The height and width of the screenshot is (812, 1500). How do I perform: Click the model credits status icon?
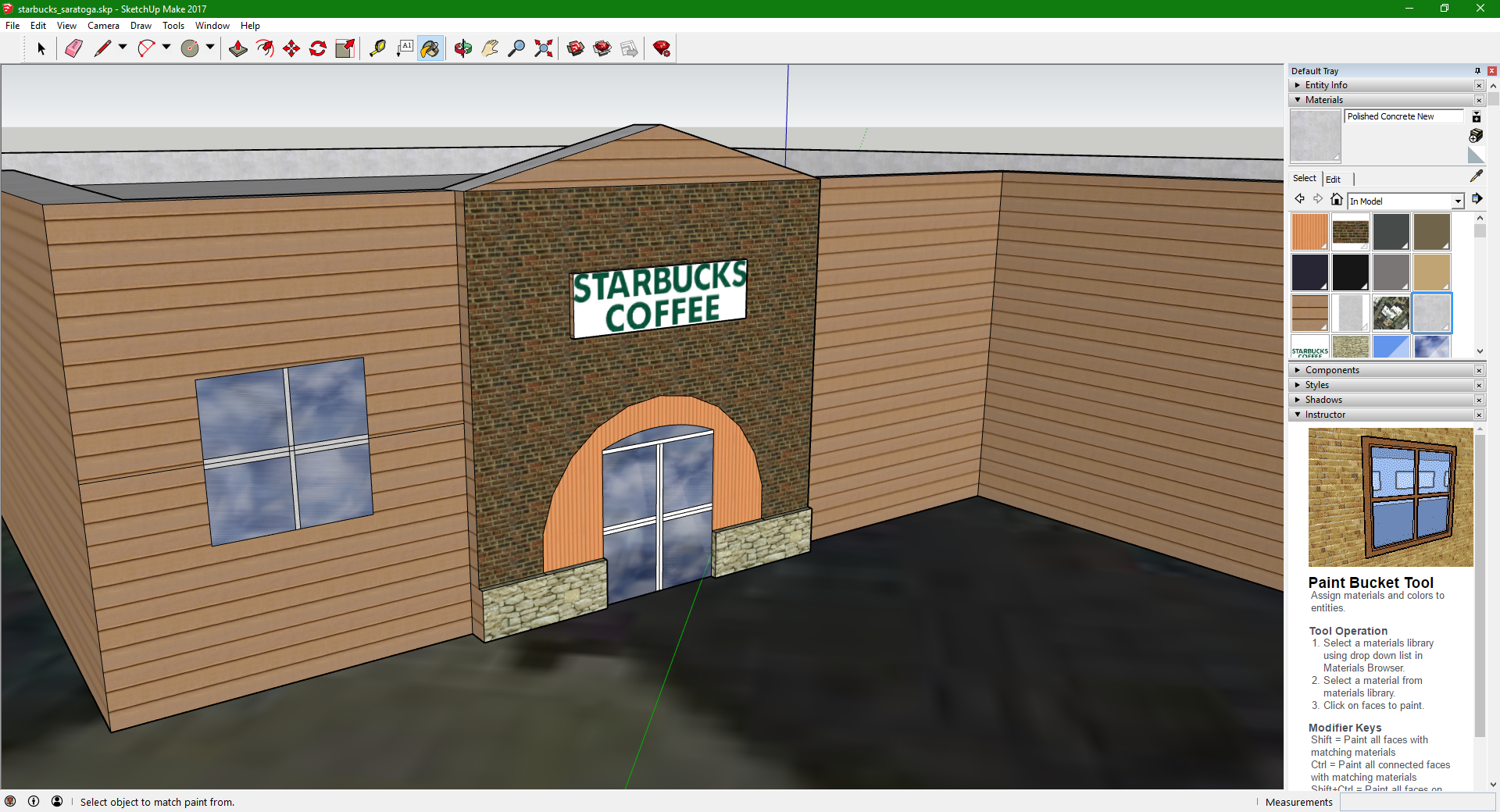point(34,801)
